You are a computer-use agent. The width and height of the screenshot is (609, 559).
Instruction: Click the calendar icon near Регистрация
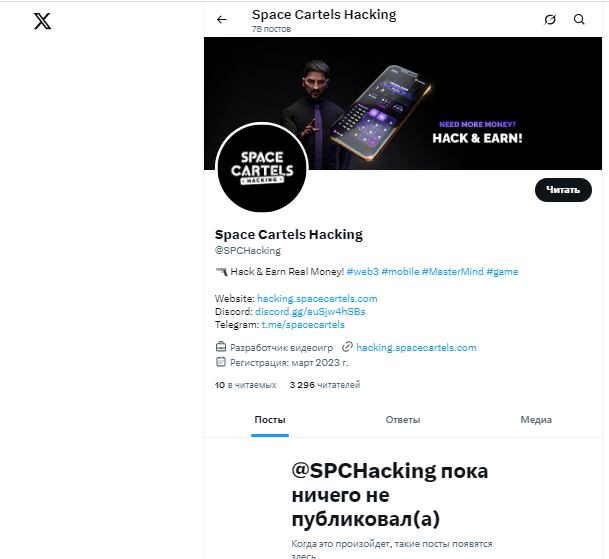[x=221, y=362]
